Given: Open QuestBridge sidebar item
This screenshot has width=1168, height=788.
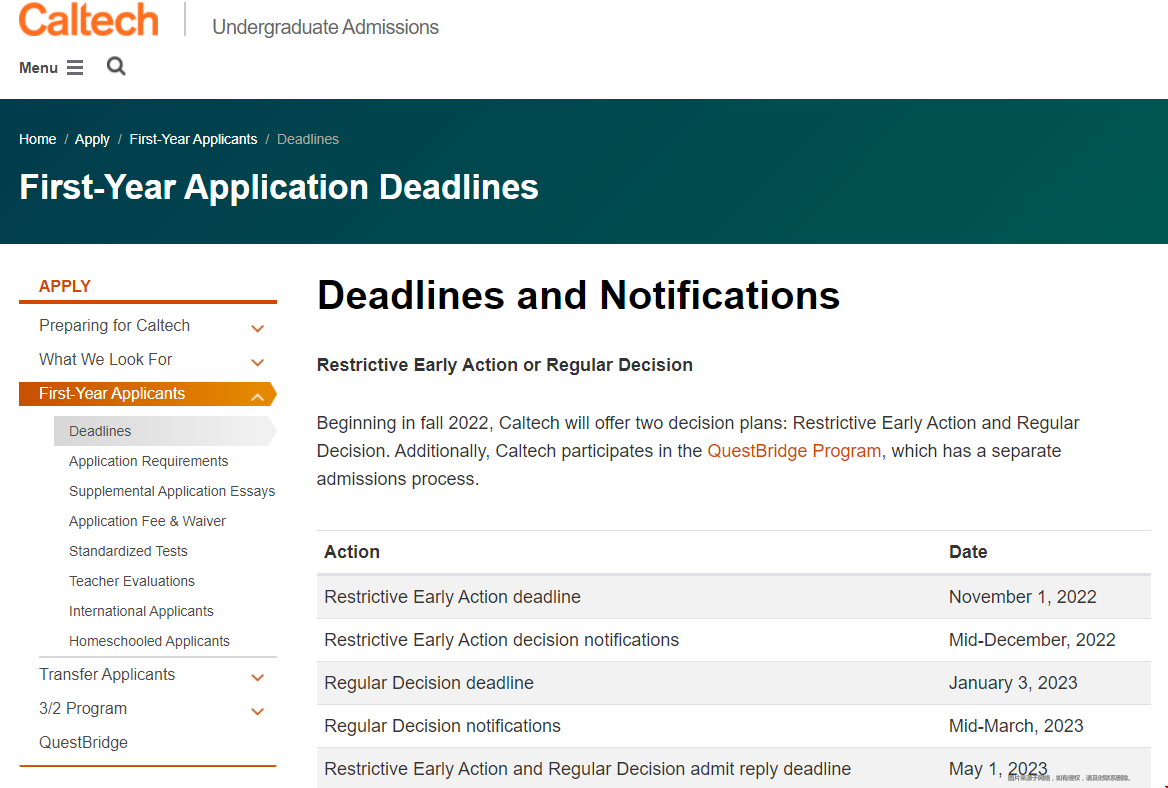Looking at the screenshot, I should pyautogui.click(x=83, y=743).
